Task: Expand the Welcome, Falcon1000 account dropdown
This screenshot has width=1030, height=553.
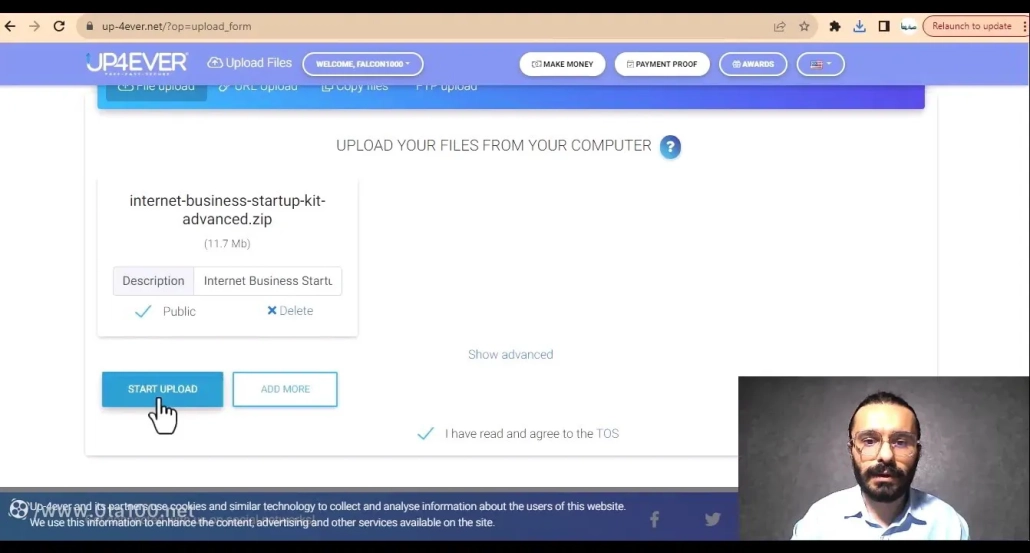Action: (x=363, y=64)
